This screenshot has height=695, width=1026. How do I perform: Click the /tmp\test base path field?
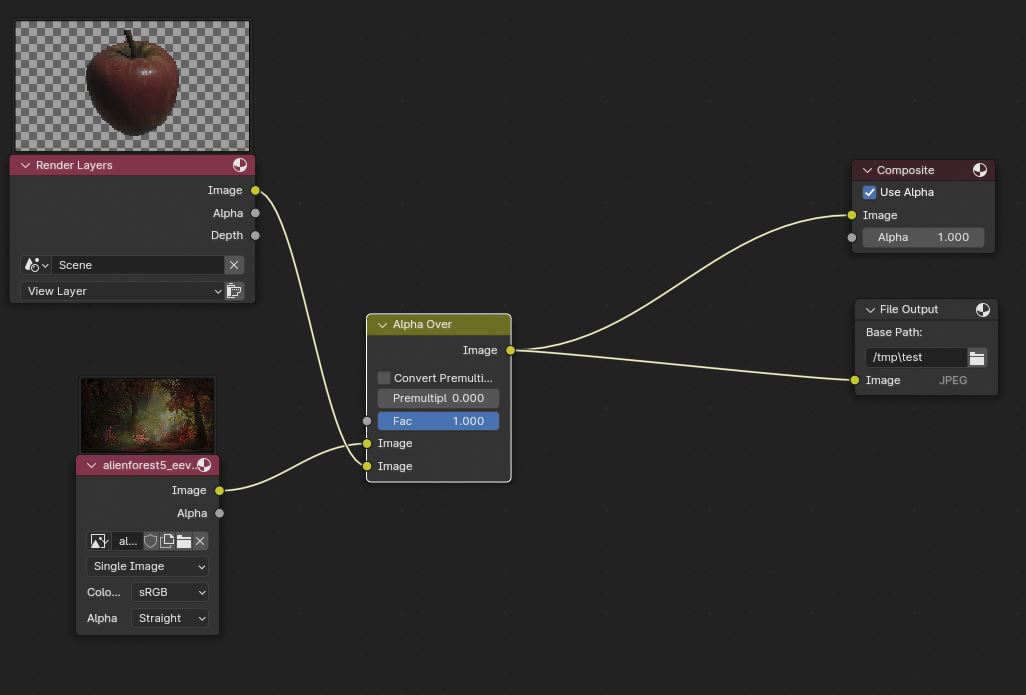point(914,357)
